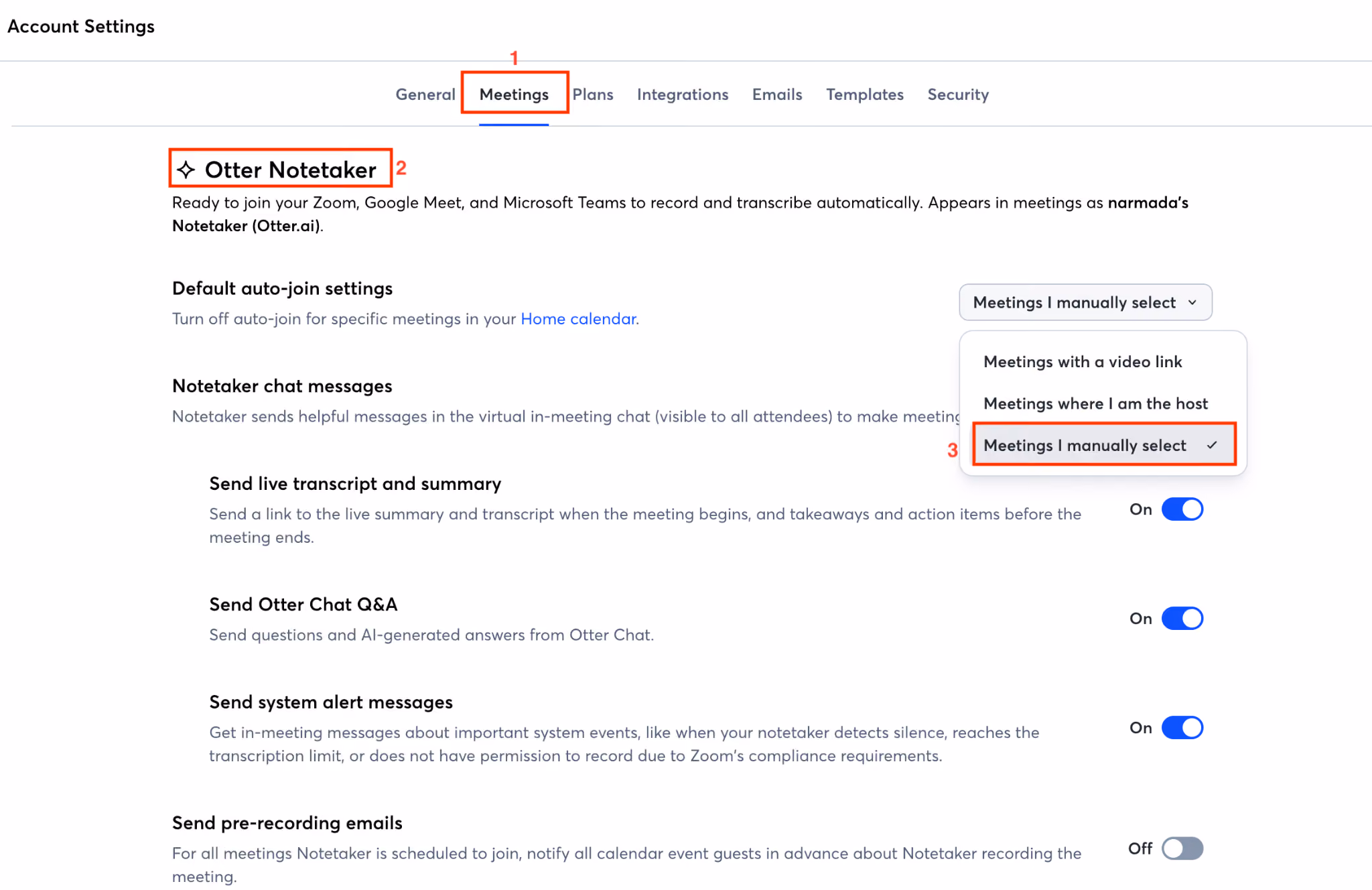Screen dimensions: 1372x890
Task: Collapse the auto-join settings dropdown
Action: pos(1085,302)
